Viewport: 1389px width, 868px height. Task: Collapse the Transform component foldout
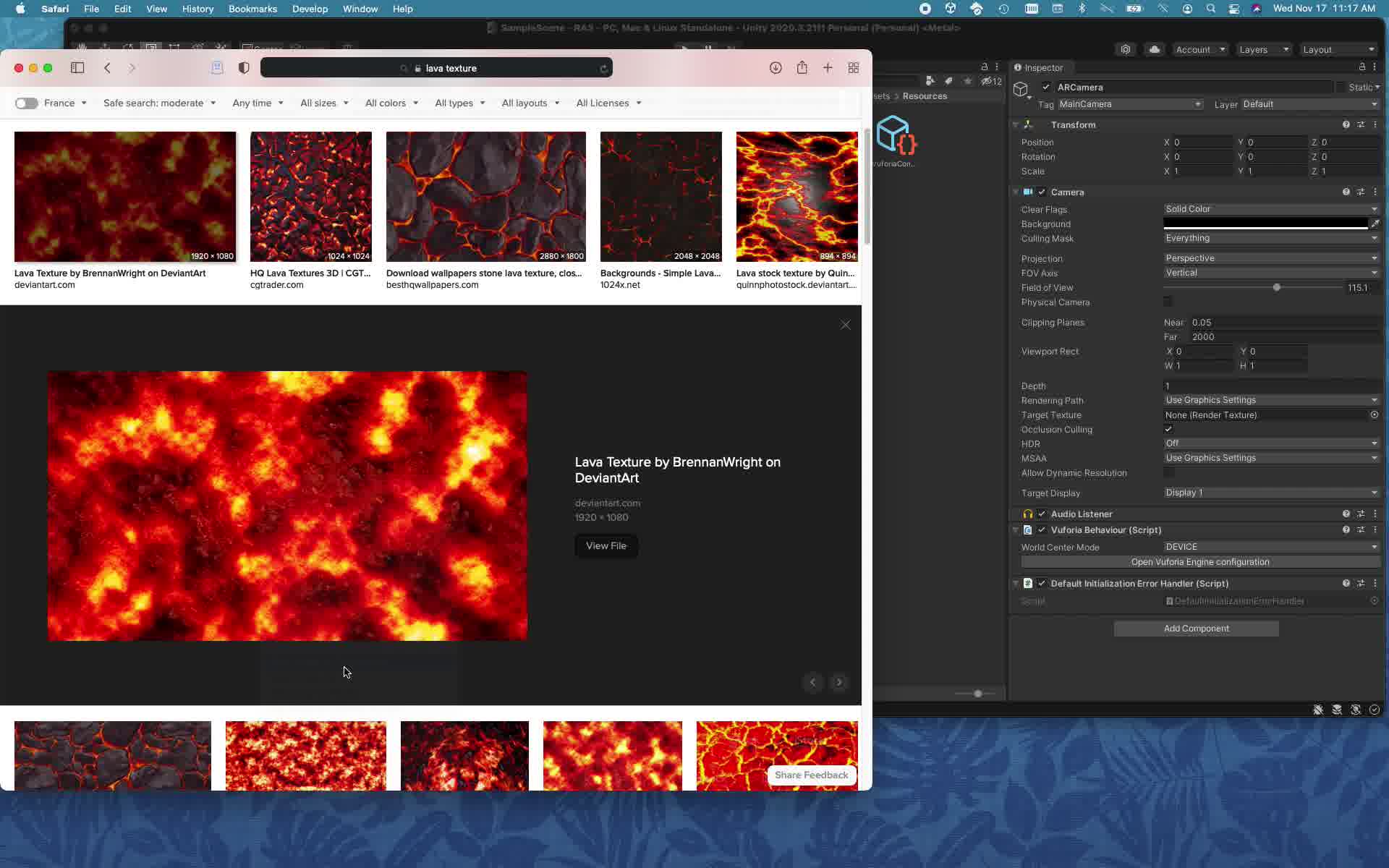point(1016,125)
